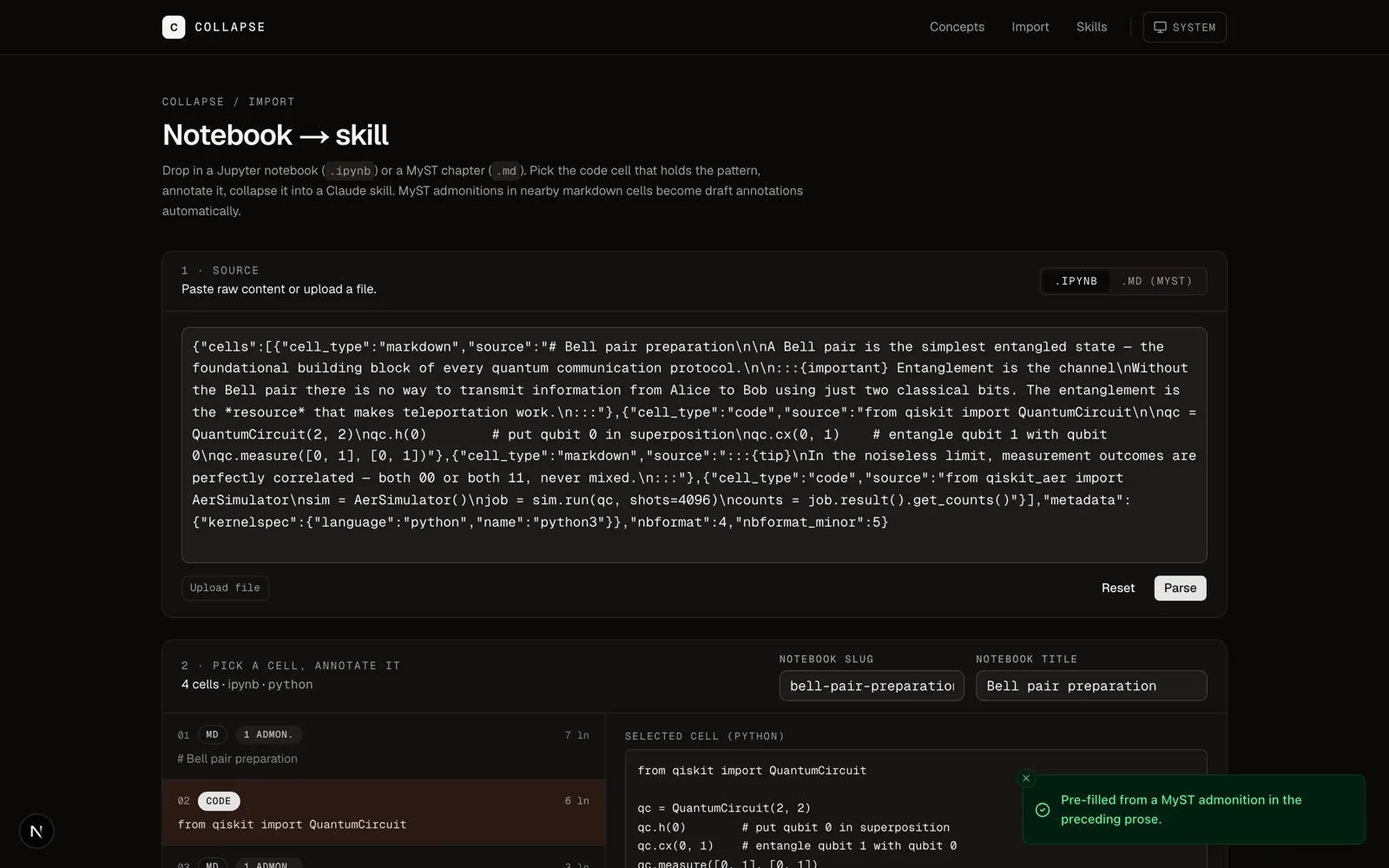Select cell 02 code row
This screenshot has width=1389, height=868.
(x=383, y=812)
